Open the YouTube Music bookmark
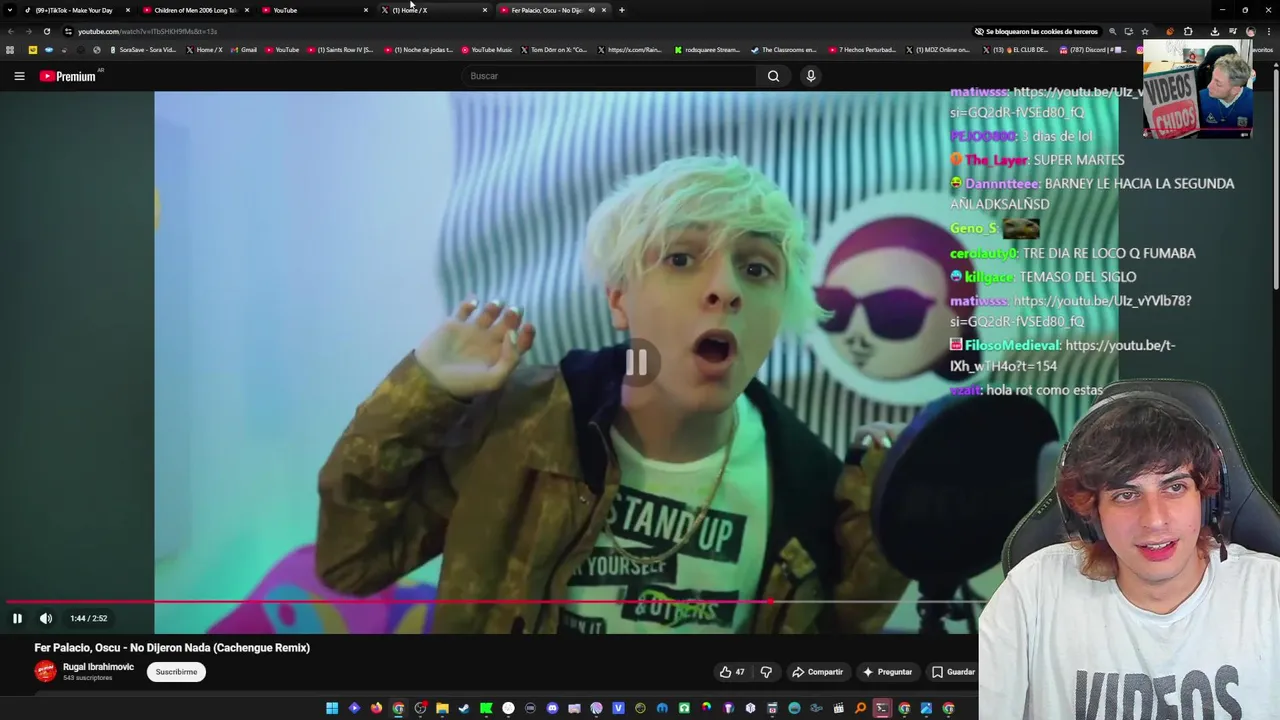The image size is (1280, 720). [x=487, y=50]
